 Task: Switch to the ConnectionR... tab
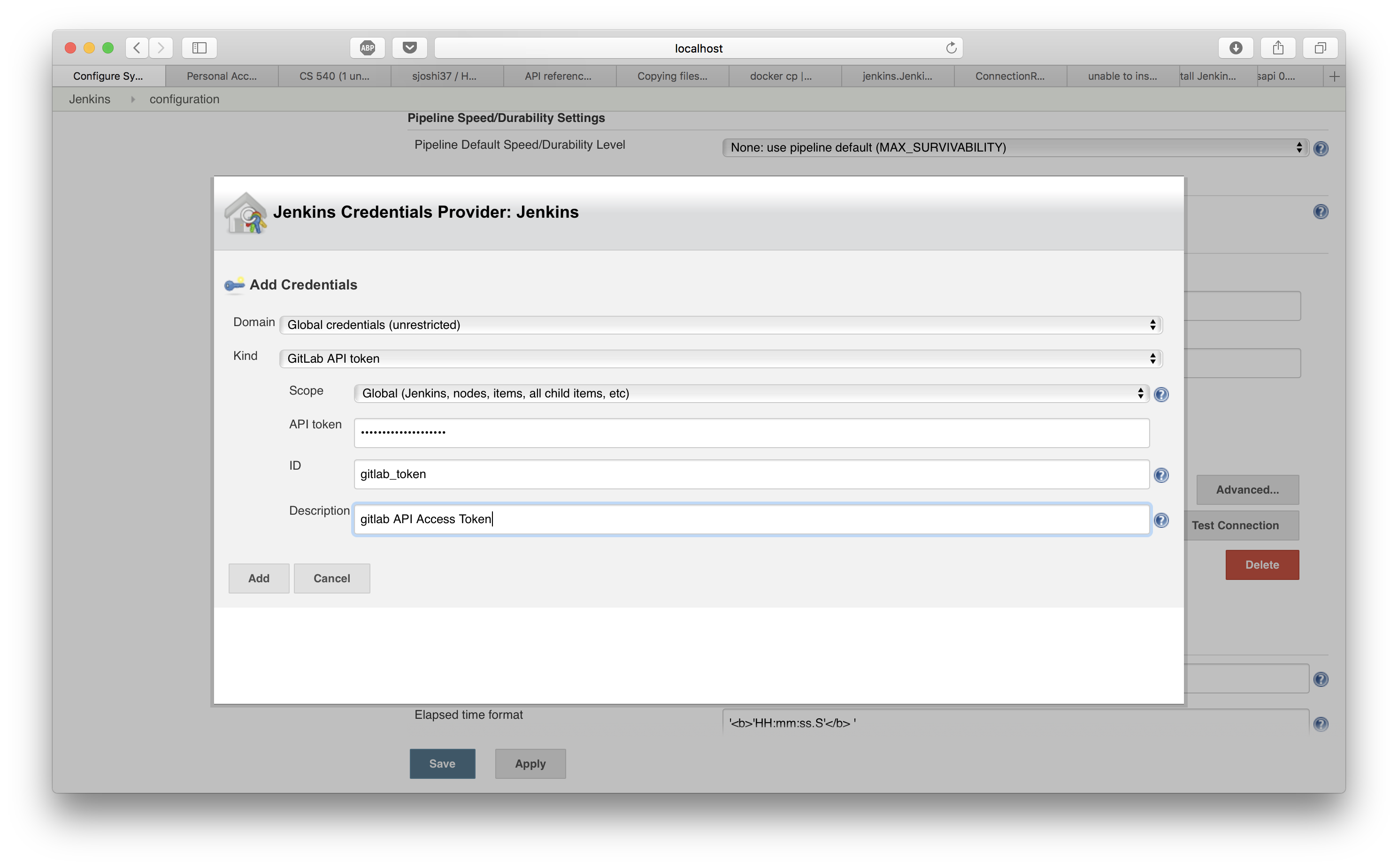point(1010,76)
